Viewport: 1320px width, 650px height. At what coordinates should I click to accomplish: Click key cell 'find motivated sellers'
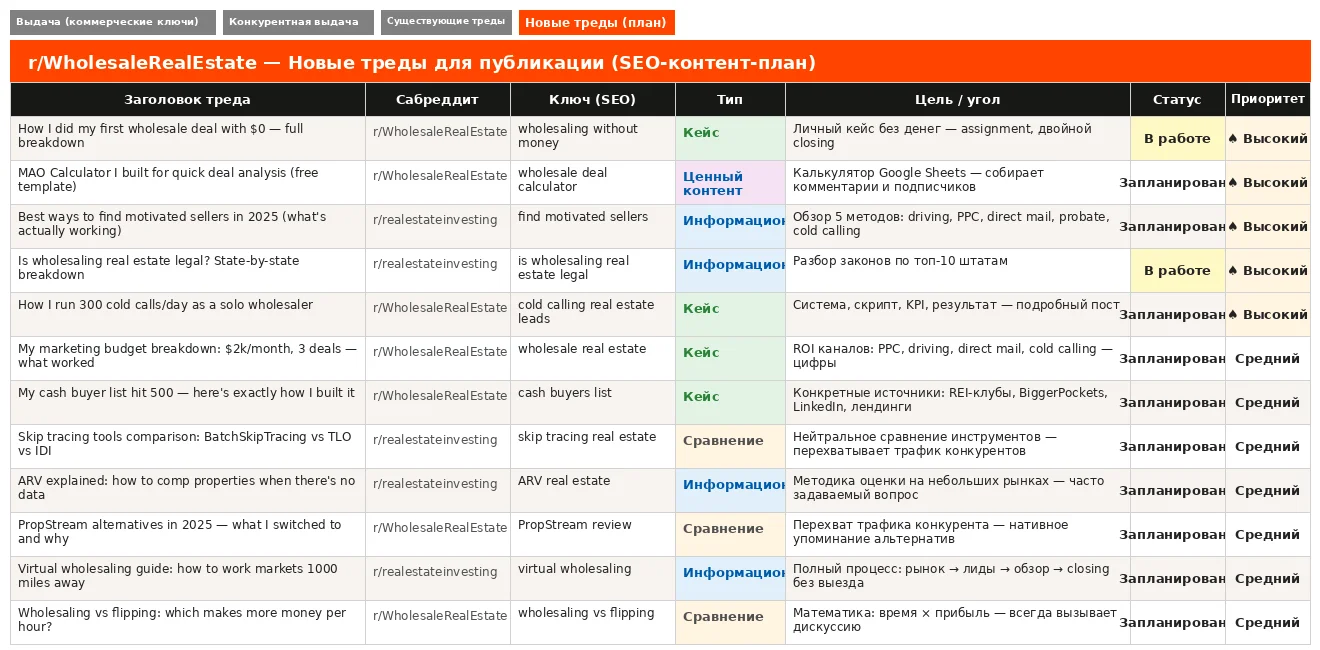pyautogui.click(x=593, y=227)
